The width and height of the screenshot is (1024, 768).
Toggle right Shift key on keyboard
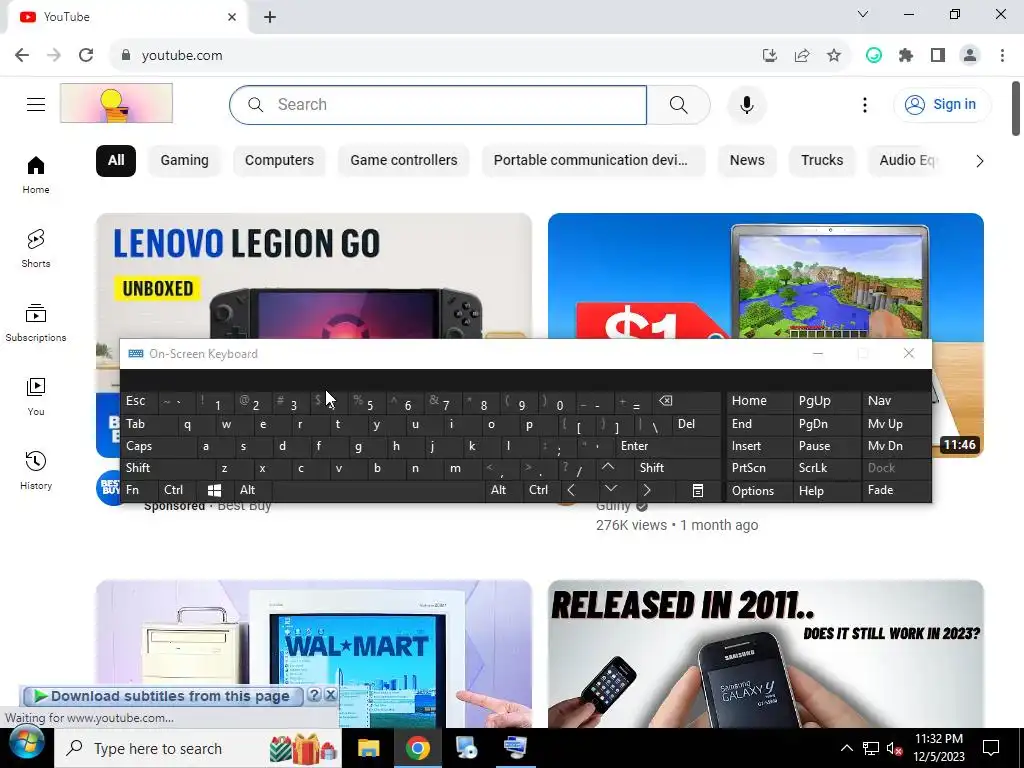click(679, 468)
